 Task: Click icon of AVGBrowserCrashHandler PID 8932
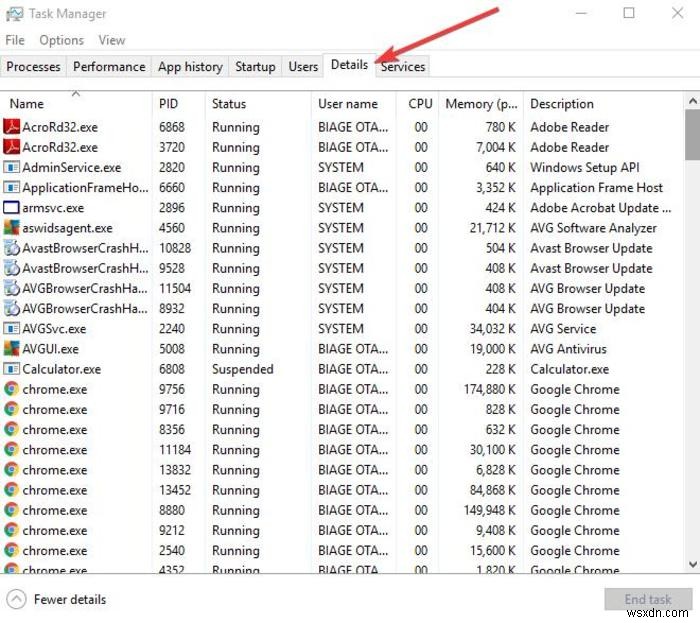tap(12, 308)
